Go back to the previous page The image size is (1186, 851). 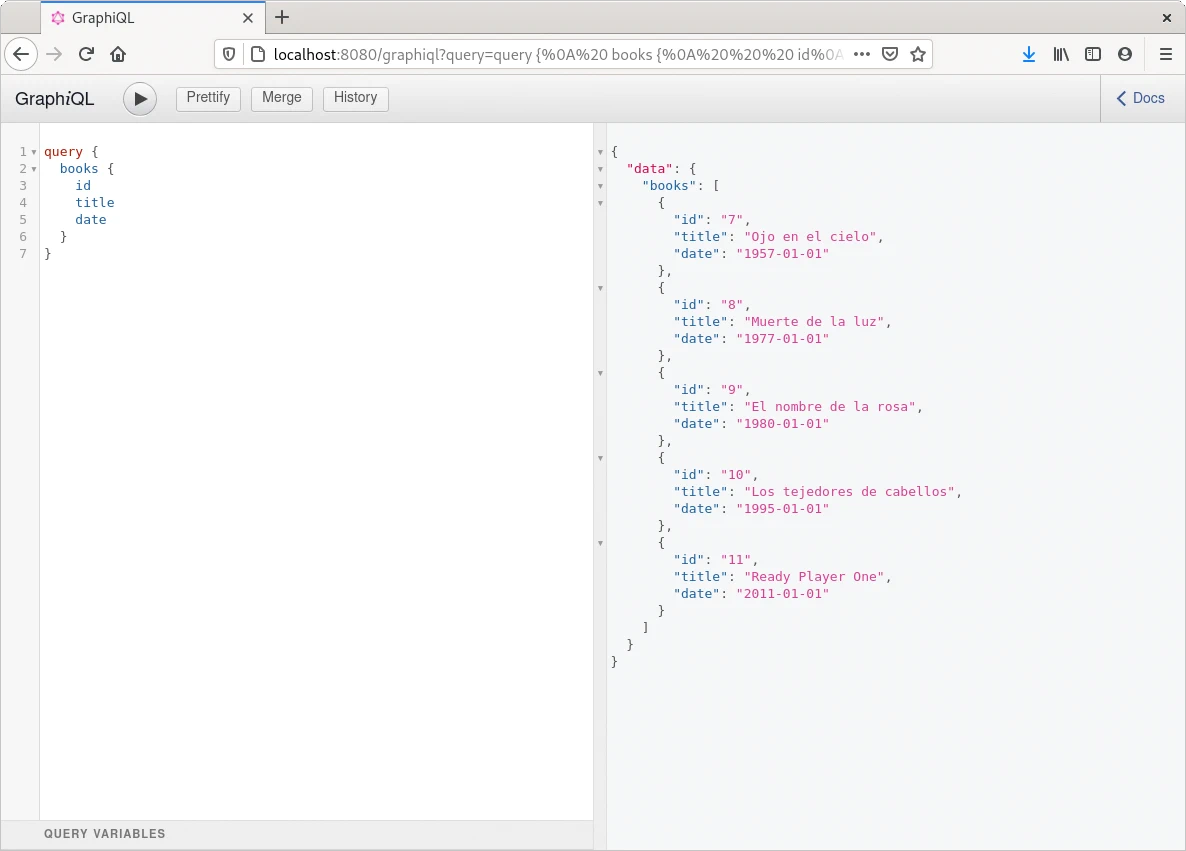(x=22, y=54)
